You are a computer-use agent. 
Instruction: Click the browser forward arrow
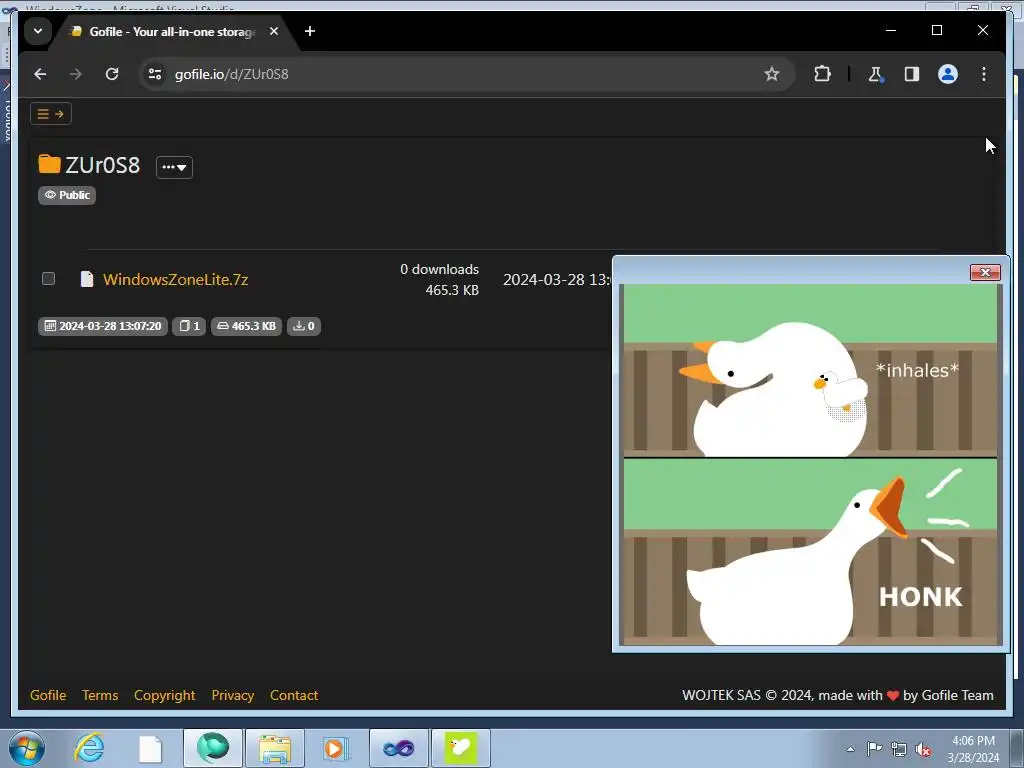(x=76, y=74)
